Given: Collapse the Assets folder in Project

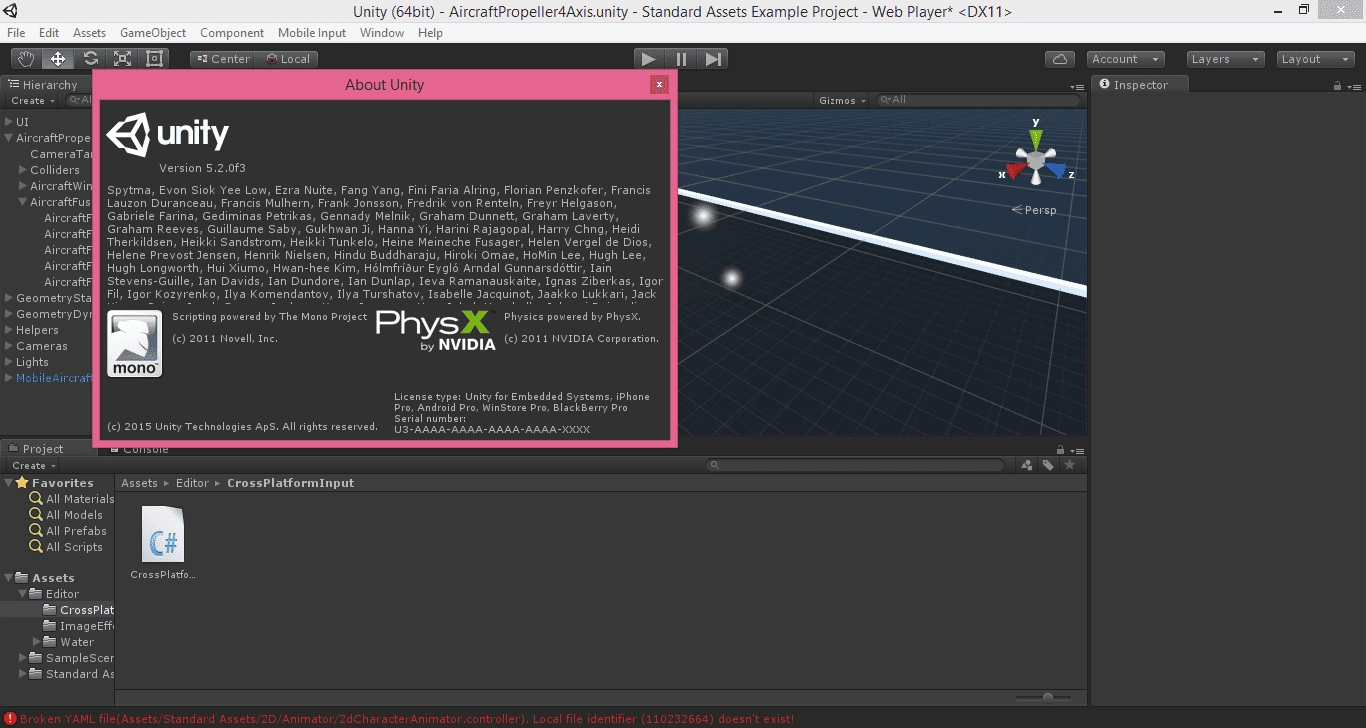Looking at the screenshot, I should pyautogui.click(x=9, y=578).
